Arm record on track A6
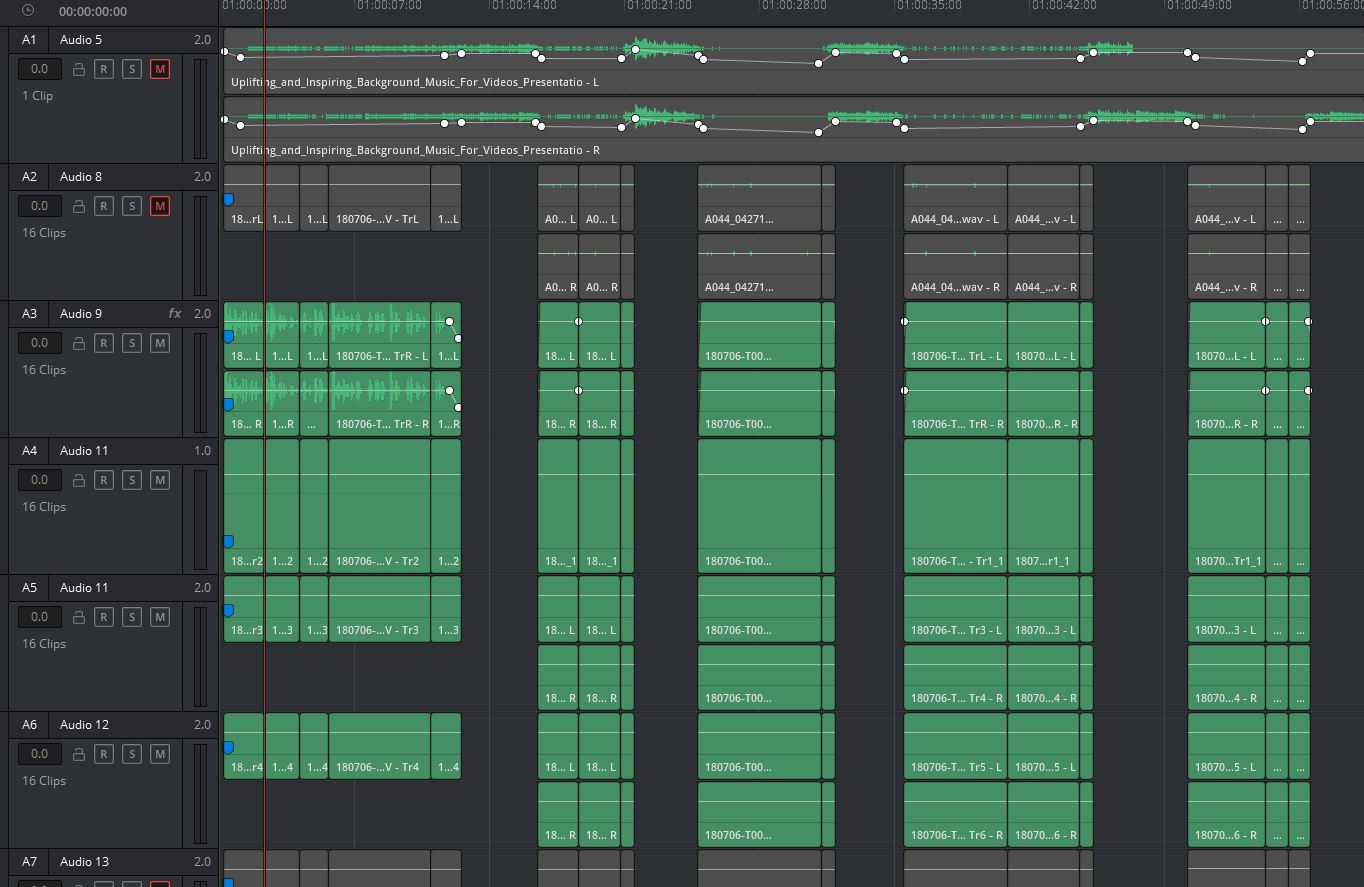The height and width of the screenshot is (887, 1364). [x=103, y=754]
